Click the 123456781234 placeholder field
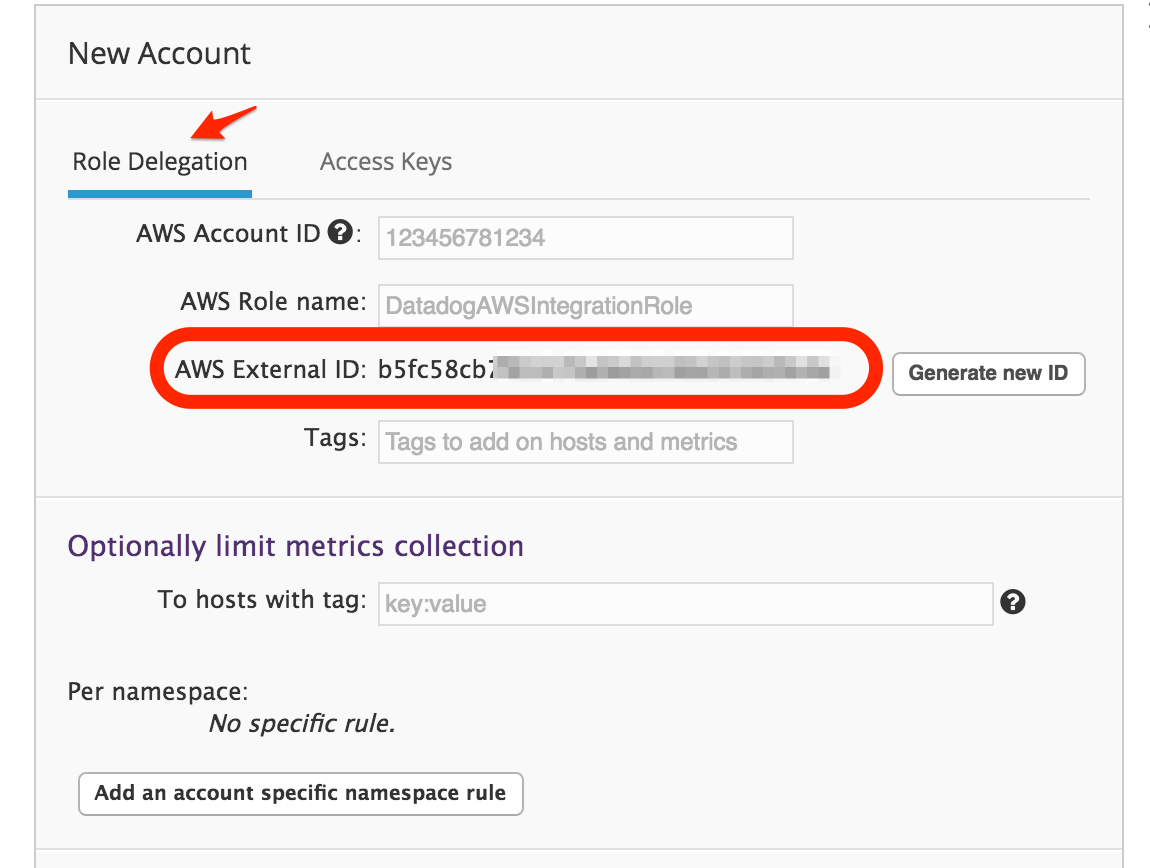This screenshot has width=1150, height=868. (585, 238)
